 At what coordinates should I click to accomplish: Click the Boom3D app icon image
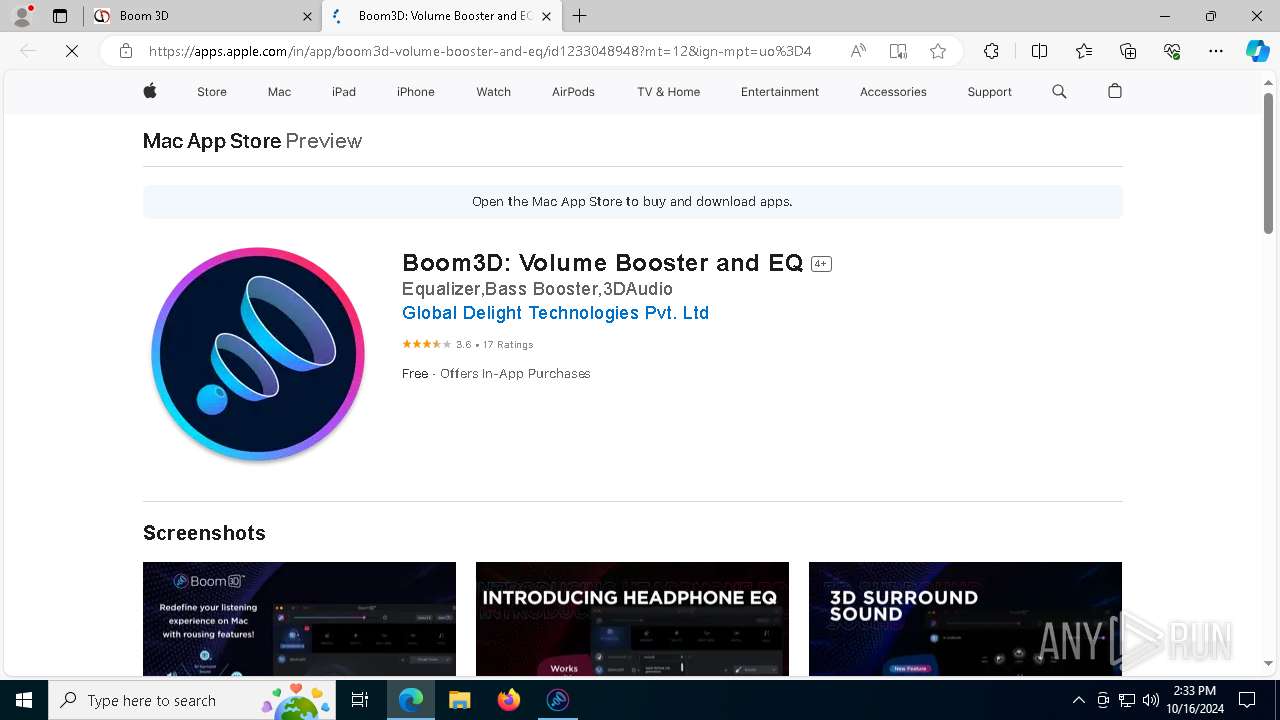click(x=258, y=354)
